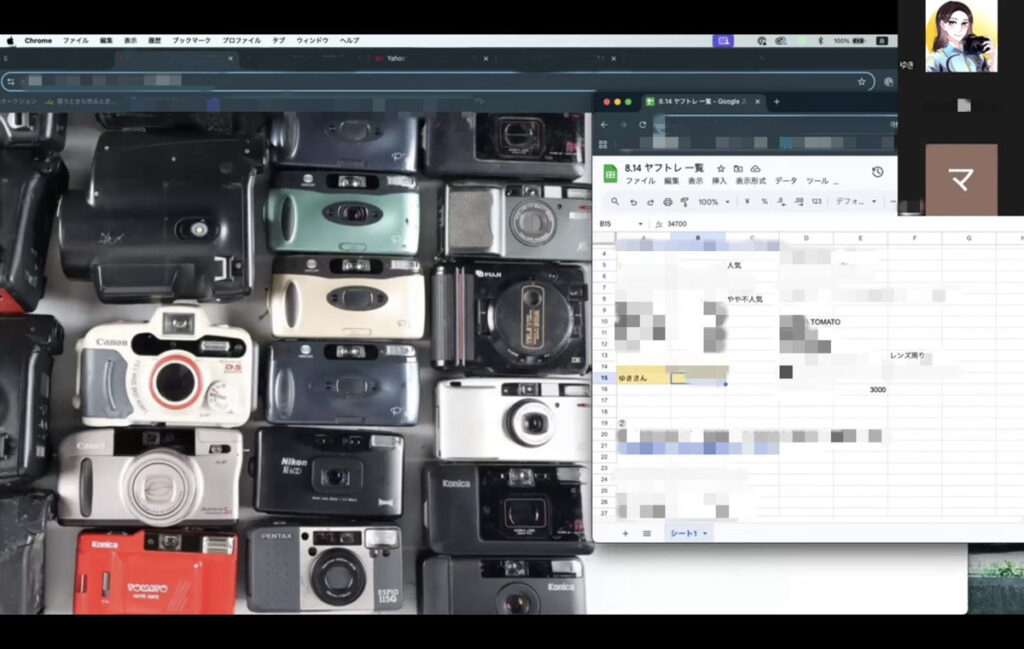The image size is (1024, 649).
Task: Select the paint format roller tool
Action: (x=685, y=202)
